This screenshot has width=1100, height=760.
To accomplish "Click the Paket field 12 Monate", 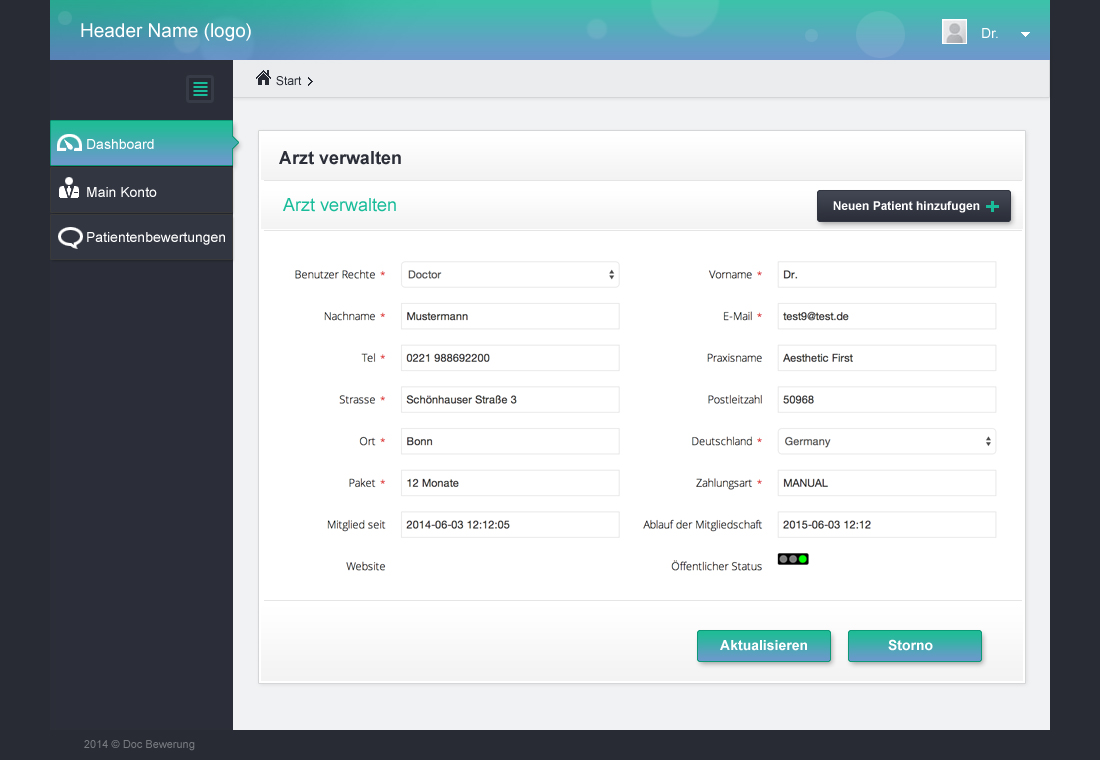I will pyautogui.click(x=510, y=483).
